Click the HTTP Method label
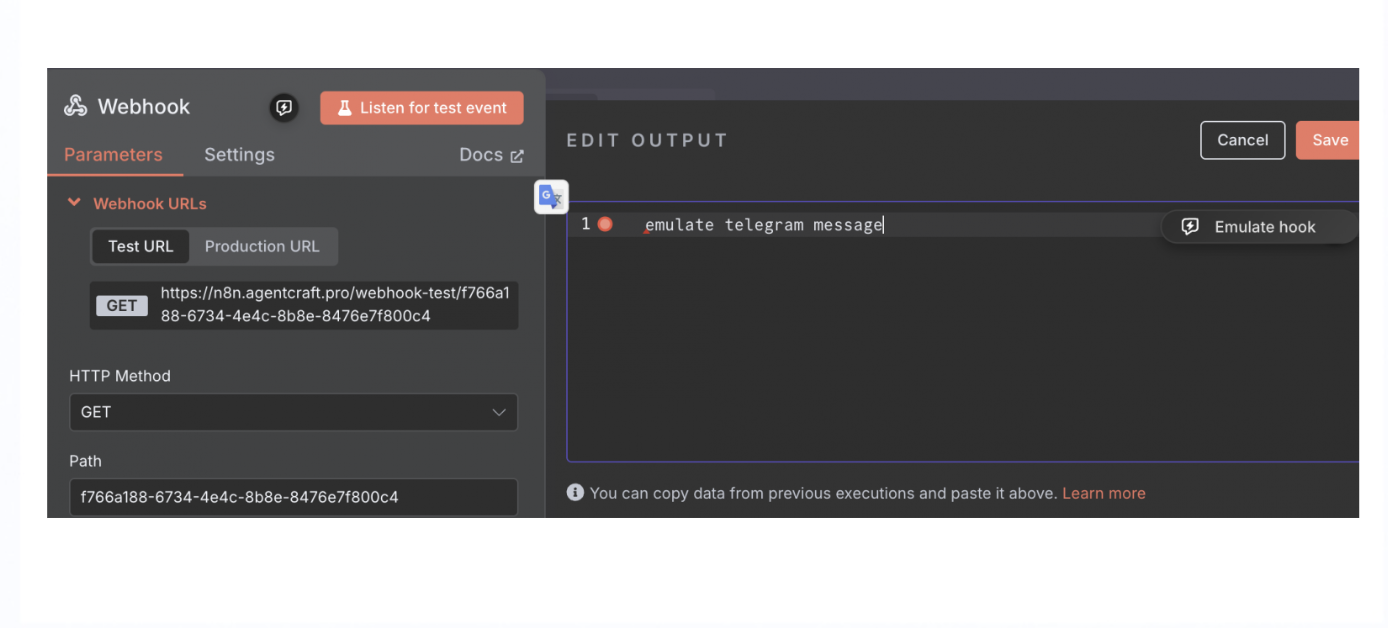The height and width of the screenshot is (628, 1388). click(120, 376)
